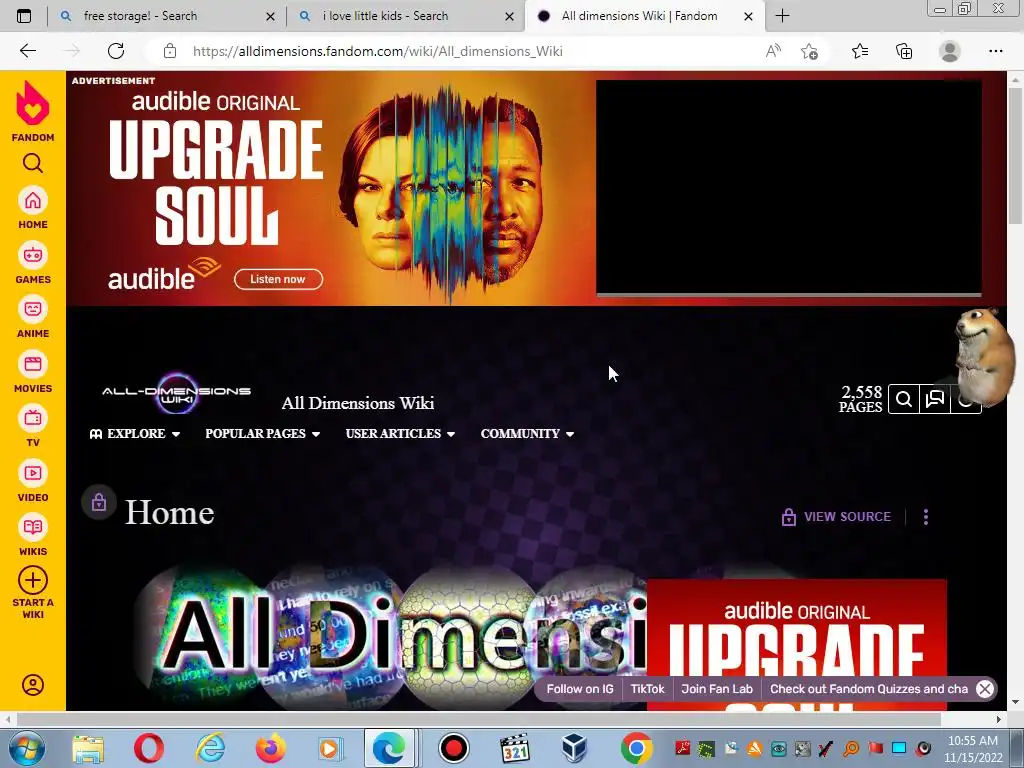Launch Firefox from the taskbar
This screenshot has height=768, width=1024.
tap(270, 748)
